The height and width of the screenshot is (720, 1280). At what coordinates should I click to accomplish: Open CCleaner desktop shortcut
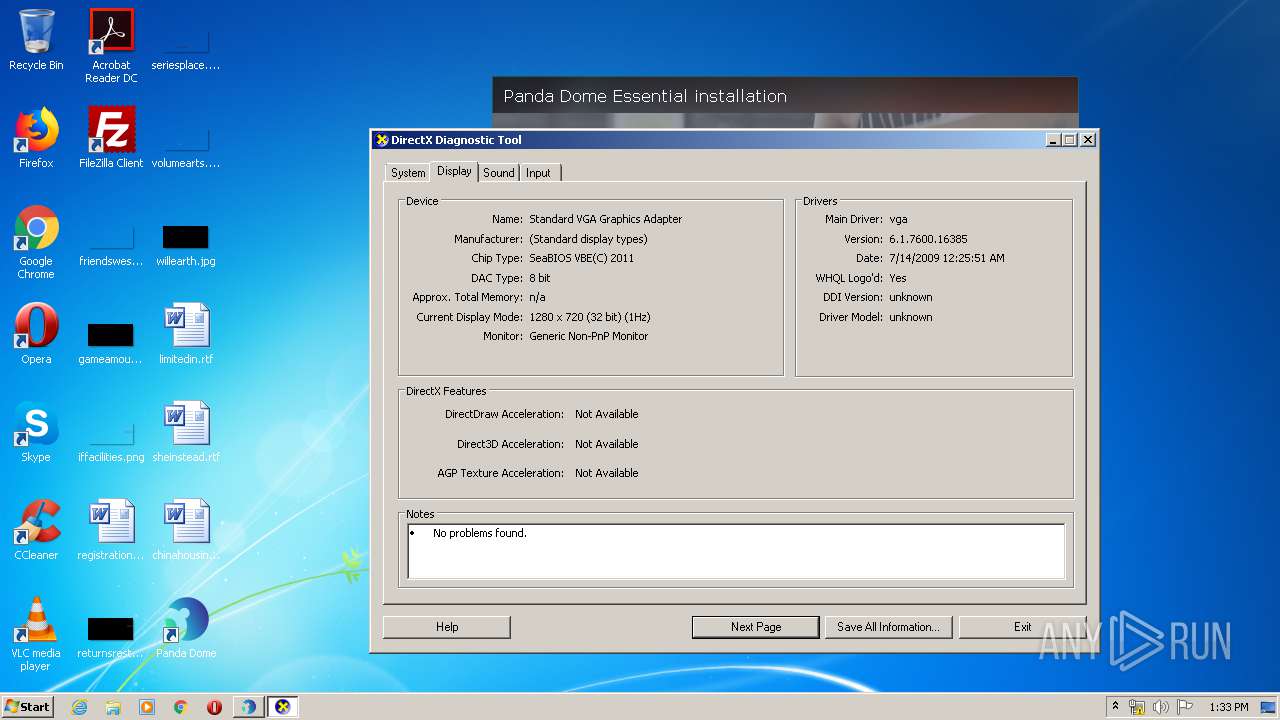(x=36, y=530)
